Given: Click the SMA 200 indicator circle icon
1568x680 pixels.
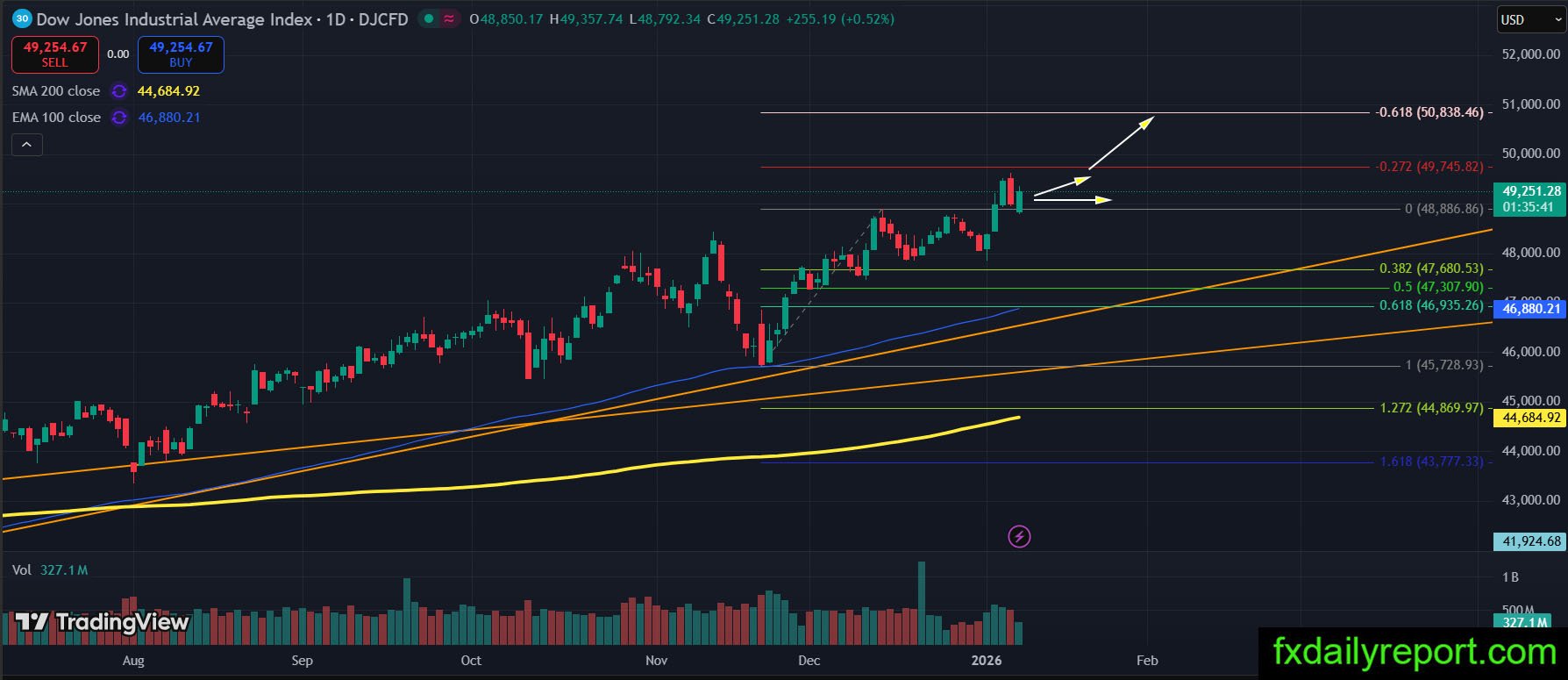Looking at the screenshot, I should [119, 91].
